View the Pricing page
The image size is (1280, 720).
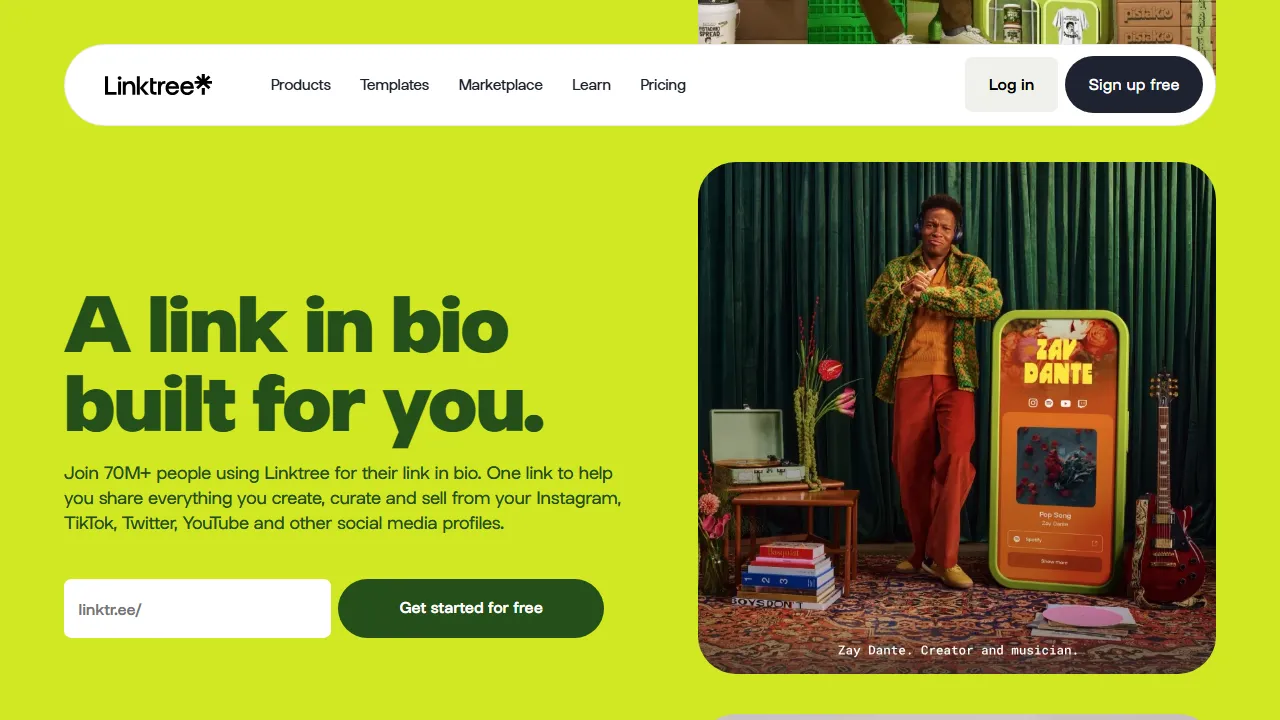[663, 85]
